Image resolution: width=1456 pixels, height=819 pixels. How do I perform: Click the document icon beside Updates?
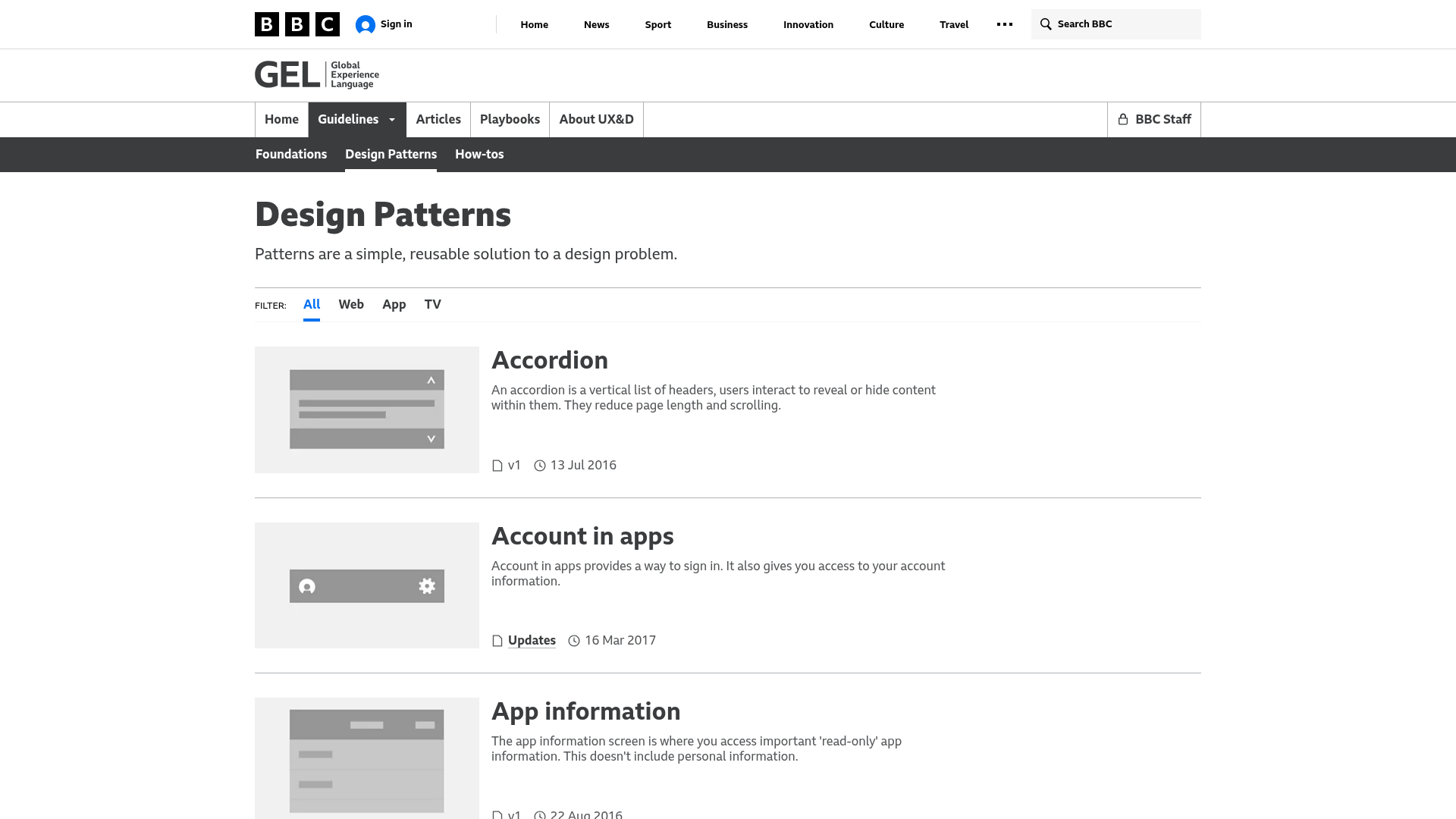pos(497,641)
